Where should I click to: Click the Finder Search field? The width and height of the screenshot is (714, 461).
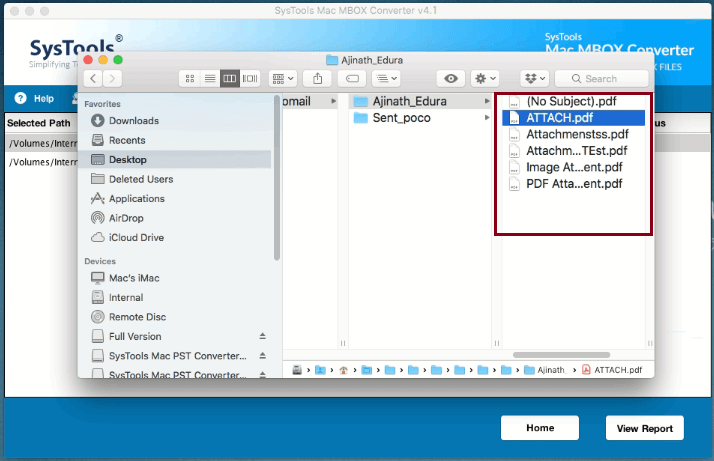pyautogui.click(x=601, y=79)
